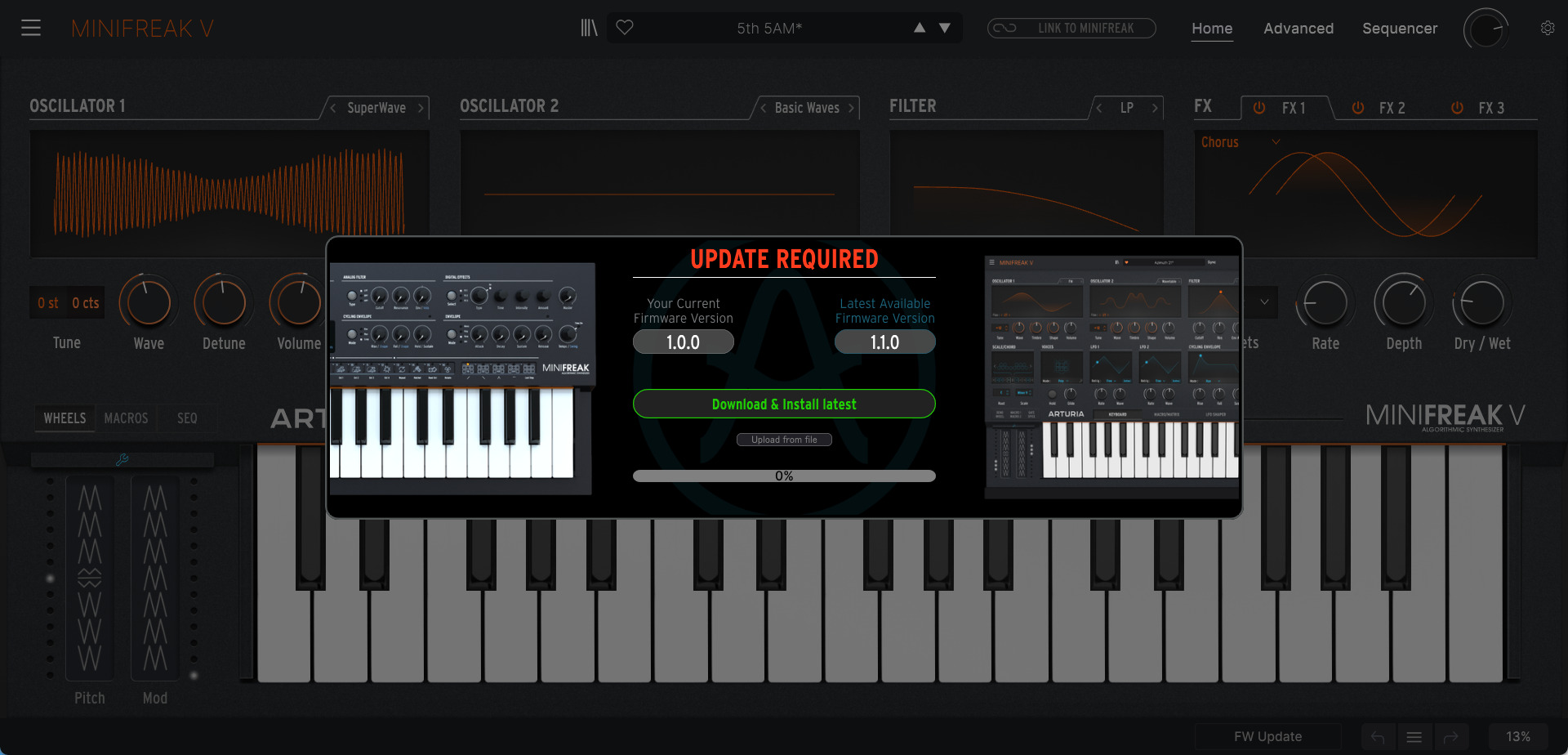1568x755 pixels.
Task: Open Basic Waves oscillator type list
Action: pyautogui.click(x=807, y=108)
